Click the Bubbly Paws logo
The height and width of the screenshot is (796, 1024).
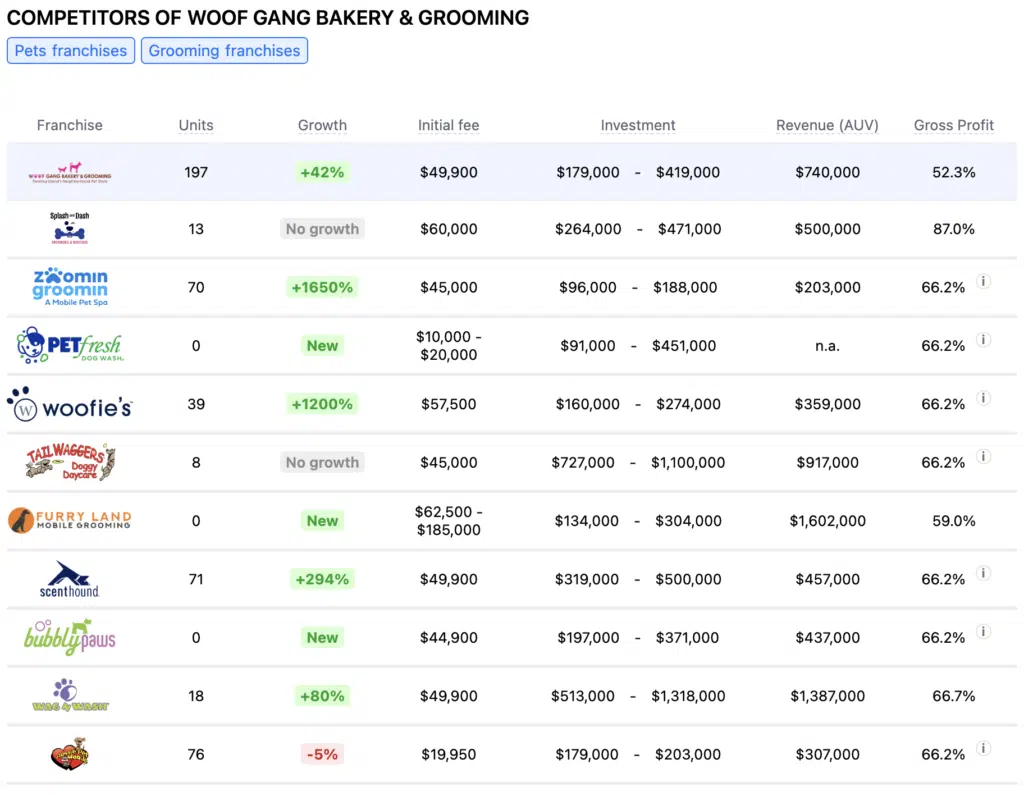pyautogui.click(x=68, y=637)
